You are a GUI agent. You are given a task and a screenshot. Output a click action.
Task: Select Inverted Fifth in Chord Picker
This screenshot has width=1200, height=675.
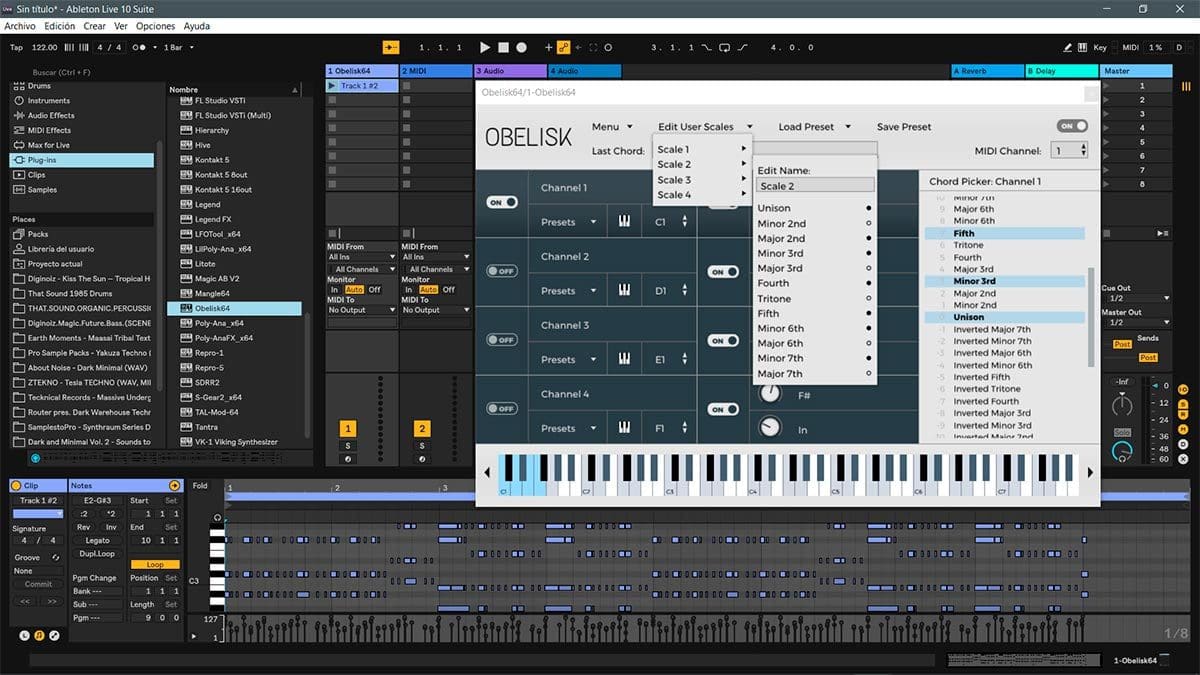click(x=982, y=377)
